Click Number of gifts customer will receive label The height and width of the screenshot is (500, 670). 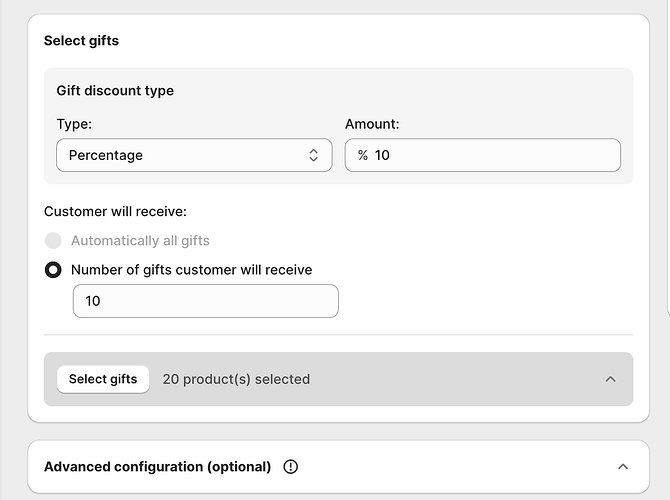(191, 270)
